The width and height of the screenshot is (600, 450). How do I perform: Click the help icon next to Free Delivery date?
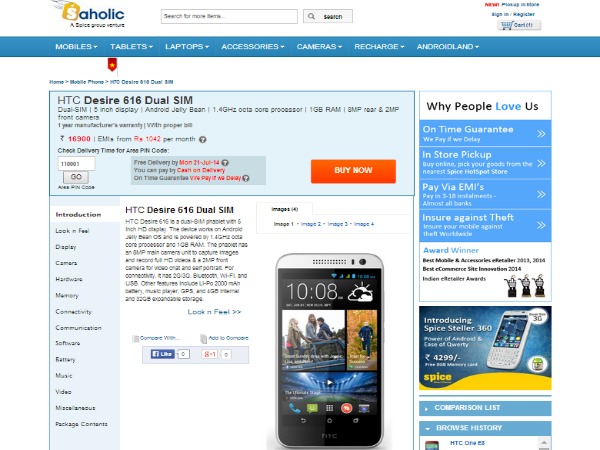click(225, 163)
